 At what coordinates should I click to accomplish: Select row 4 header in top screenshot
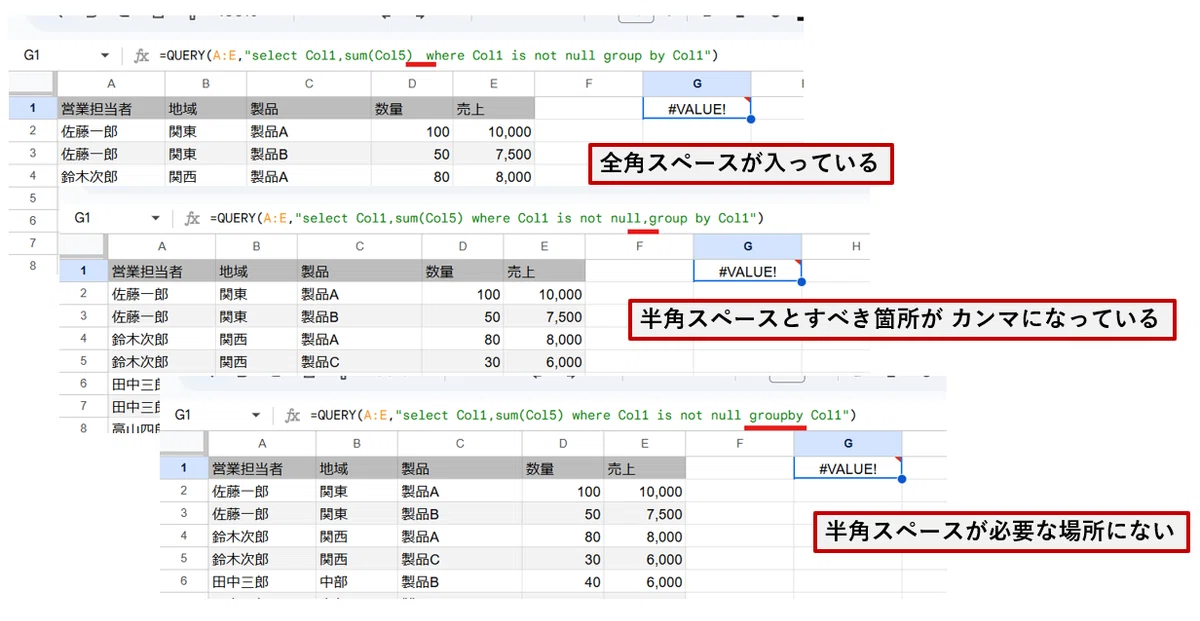click(32, 177)
